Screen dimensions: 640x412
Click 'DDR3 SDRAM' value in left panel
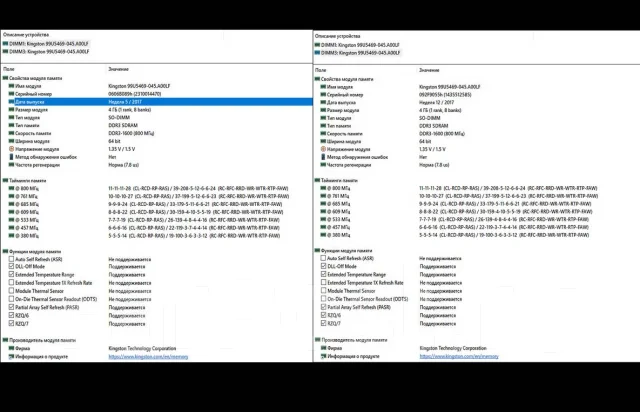(123, 125)
